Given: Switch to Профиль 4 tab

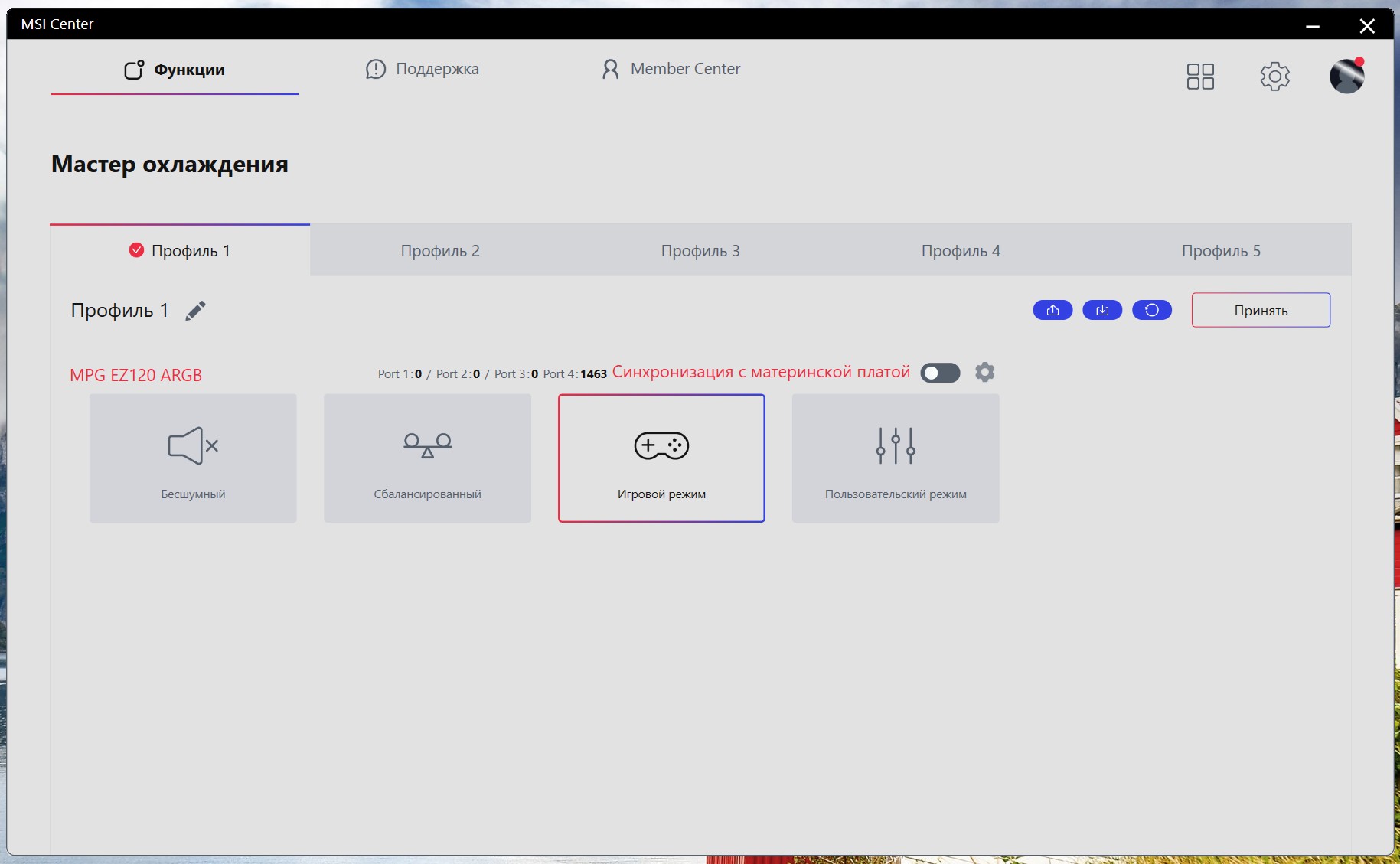Looking at the screenshot, I should [961, 250].
